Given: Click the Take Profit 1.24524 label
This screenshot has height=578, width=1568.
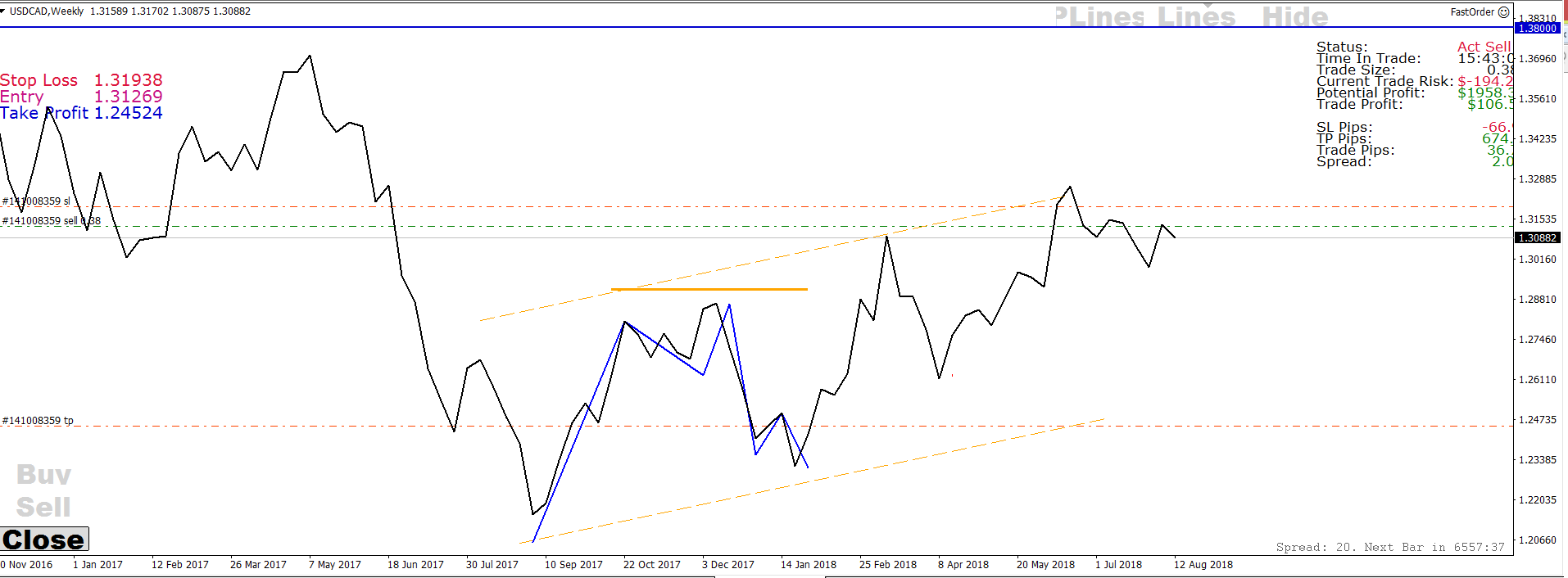Looking at the screenshot, I should 81,113.
